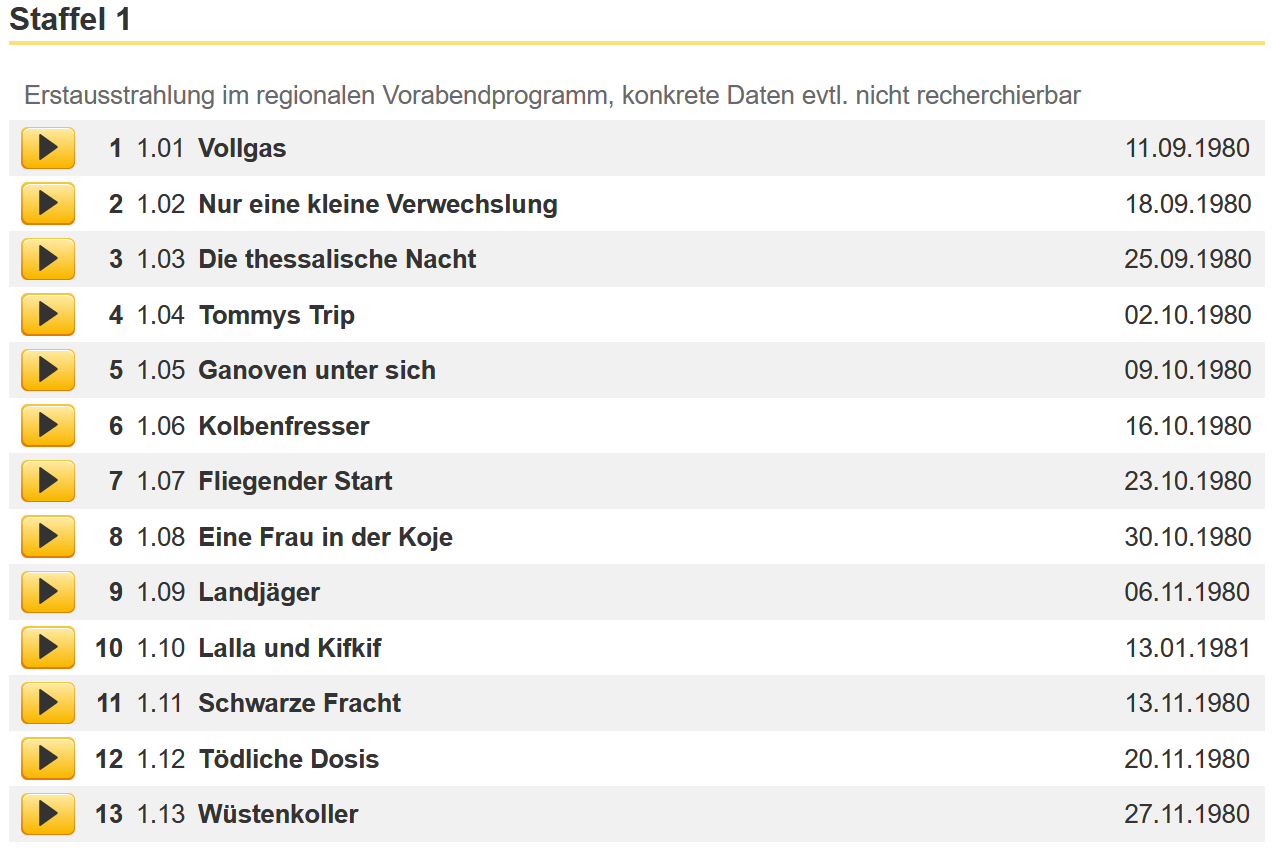
Task: Click play icon for Tommys Trip
Action: click(48, 315)
